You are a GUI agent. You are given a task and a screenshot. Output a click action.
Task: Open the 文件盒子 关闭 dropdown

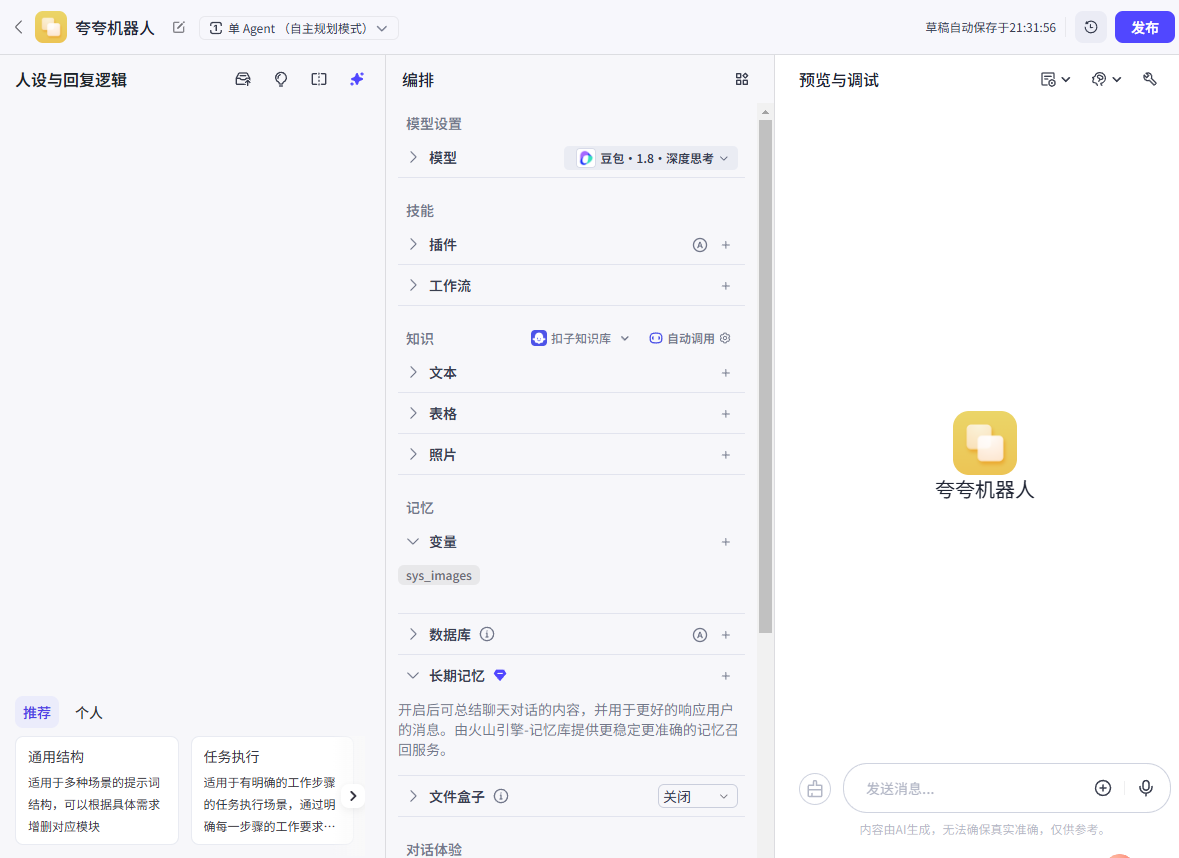(697, 796)
